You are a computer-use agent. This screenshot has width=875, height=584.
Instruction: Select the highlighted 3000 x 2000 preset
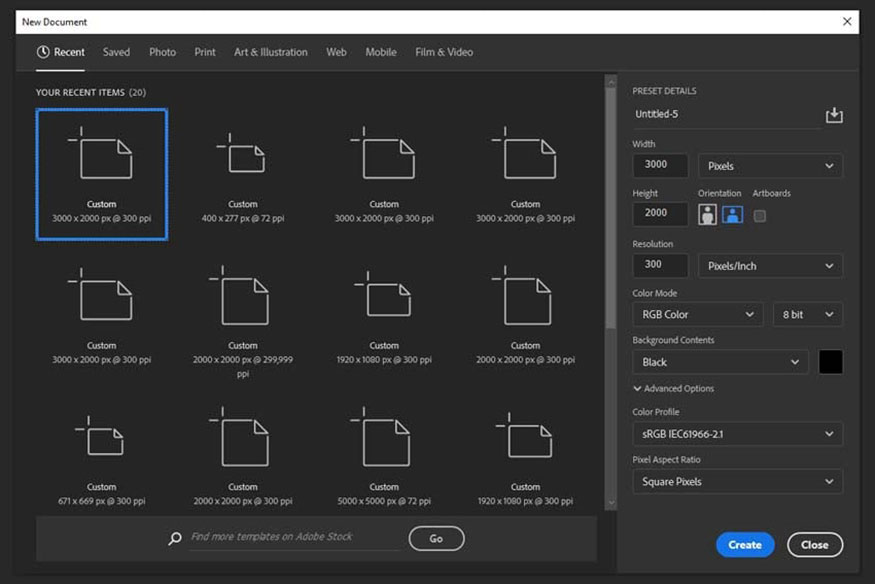point(102,174)
